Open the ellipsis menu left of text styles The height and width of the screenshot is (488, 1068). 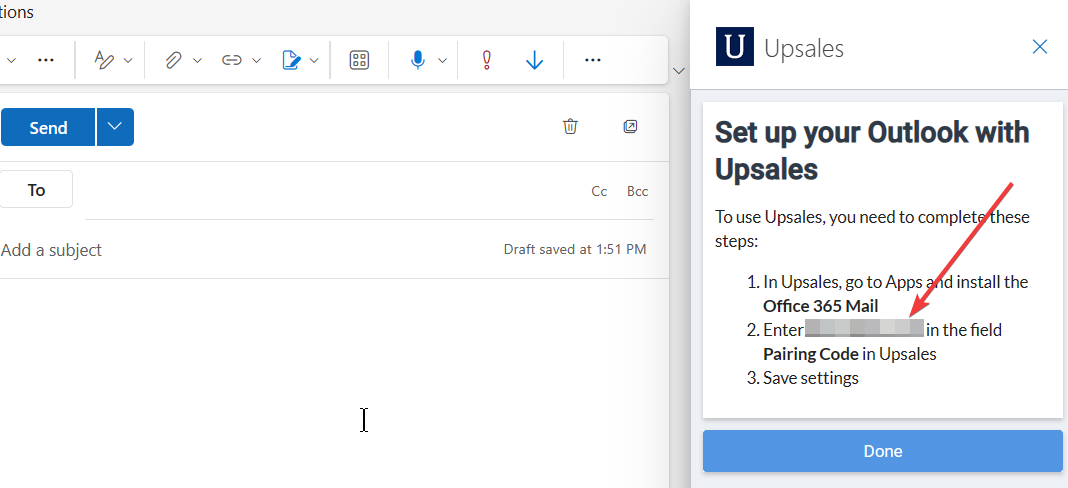(x=46, y=60)
